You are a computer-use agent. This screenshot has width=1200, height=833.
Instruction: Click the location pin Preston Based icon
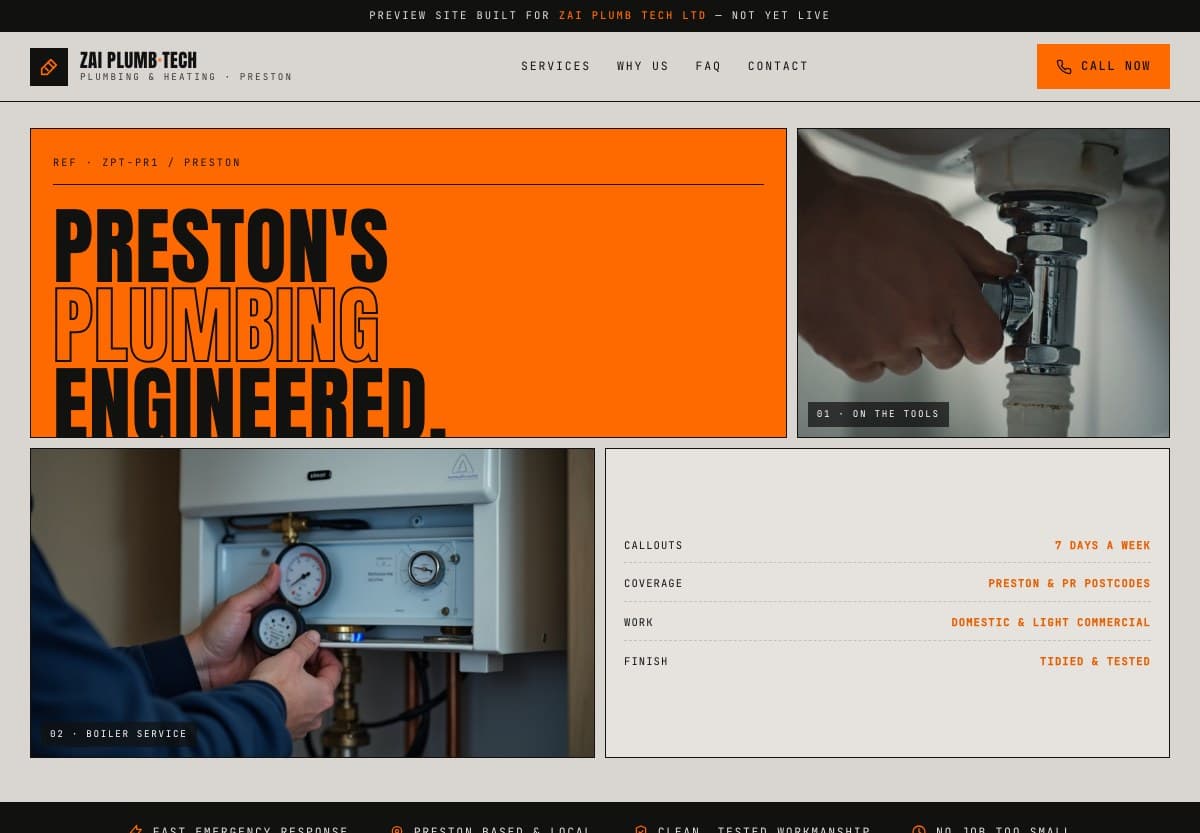pyautogui.click(x=397, y=829)
